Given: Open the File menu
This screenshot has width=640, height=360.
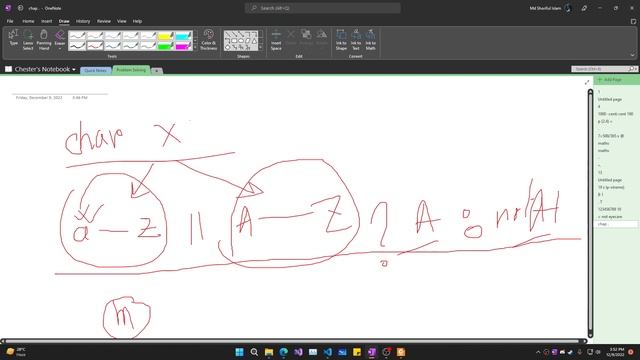Looking at the screenshot, I should (10, 21).
